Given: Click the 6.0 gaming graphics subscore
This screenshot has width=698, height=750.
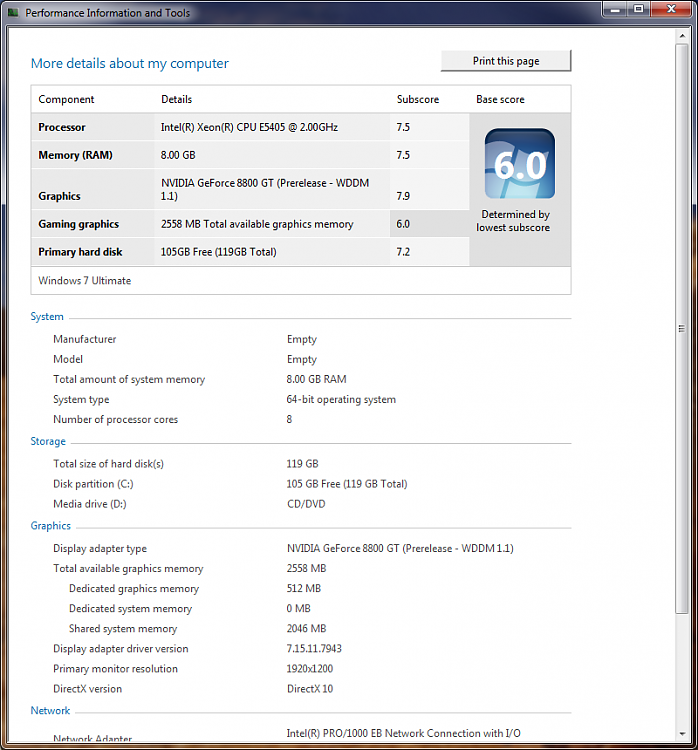Looking at the screenshot, I should pos(403,224).
